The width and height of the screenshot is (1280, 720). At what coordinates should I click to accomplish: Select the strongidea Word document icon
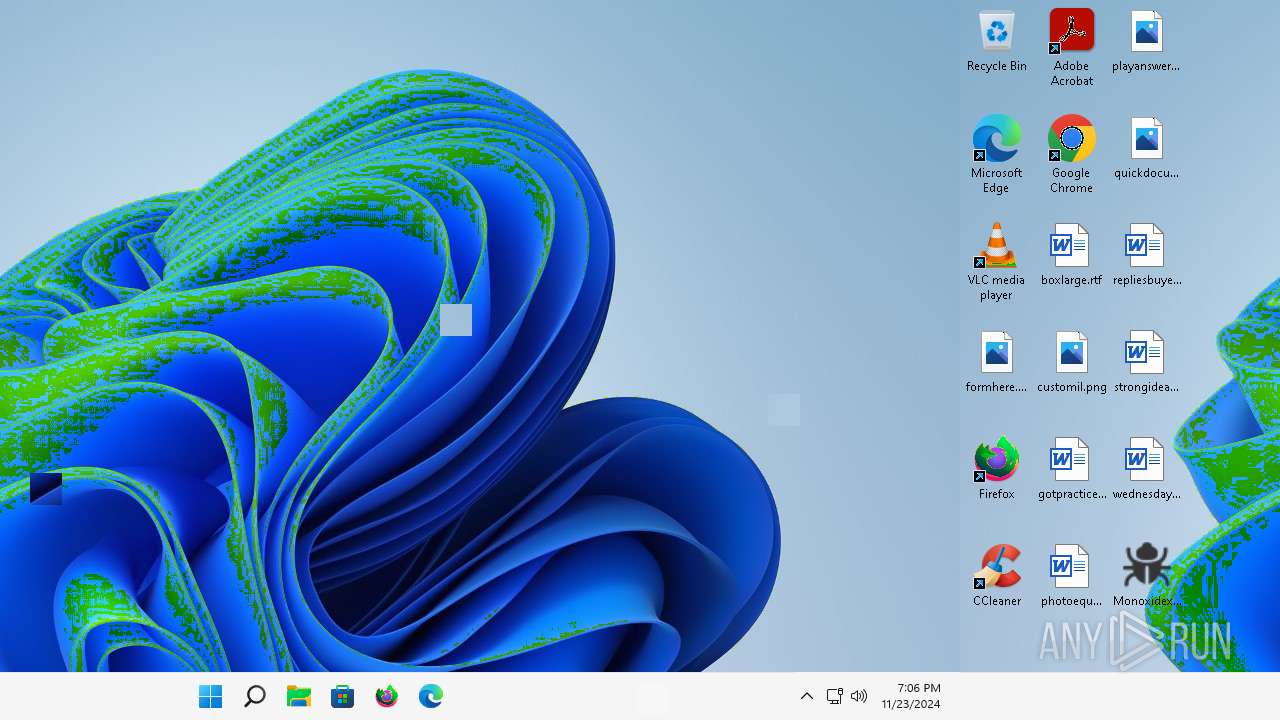pyautogui.click(x=1146, y=362)
